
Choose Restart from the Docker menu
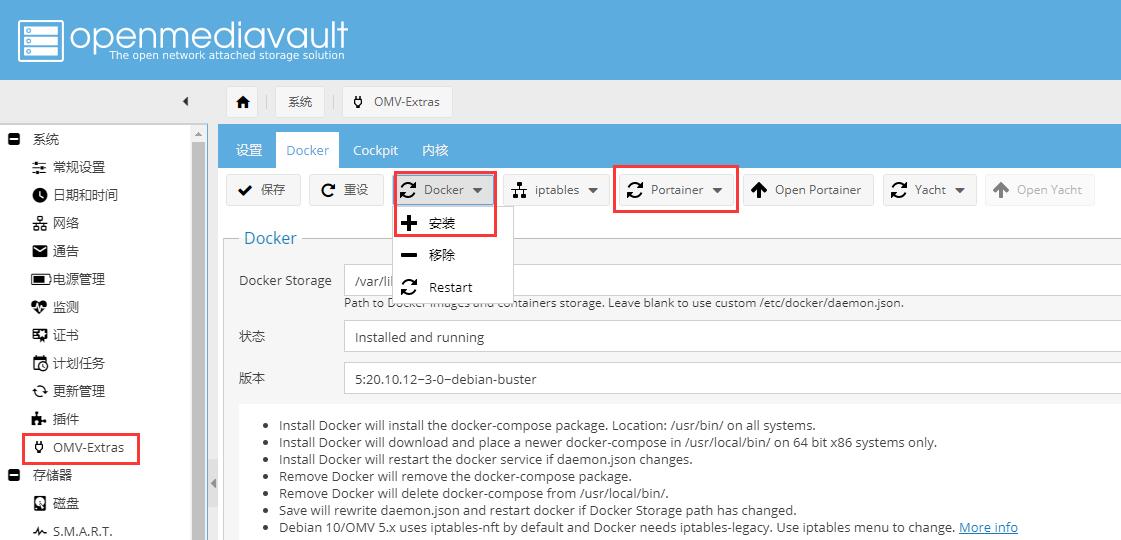pyautogui.click(x=450, y=287)
